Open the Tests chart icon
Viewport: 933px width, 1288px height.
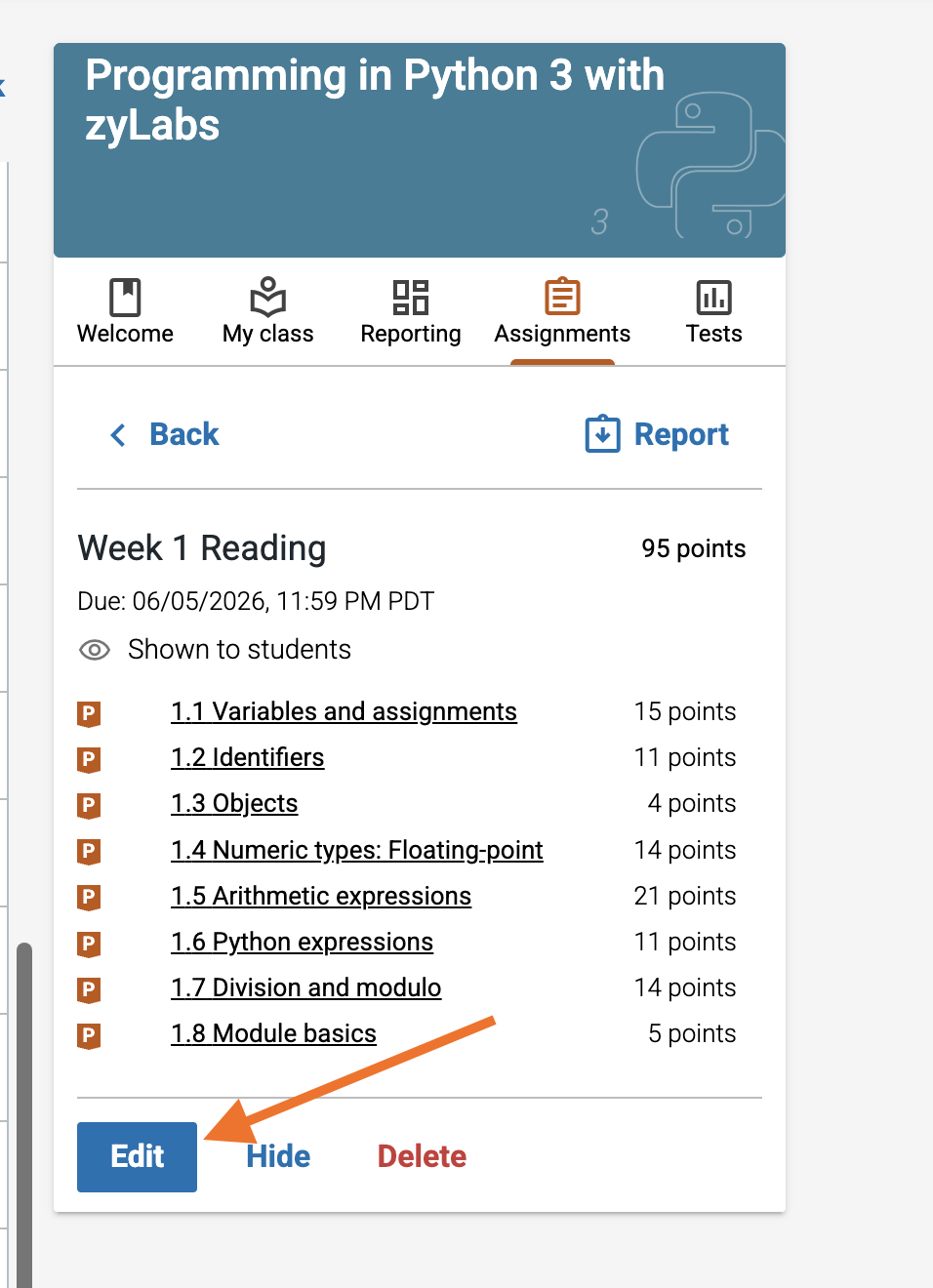tap(713, 298)
